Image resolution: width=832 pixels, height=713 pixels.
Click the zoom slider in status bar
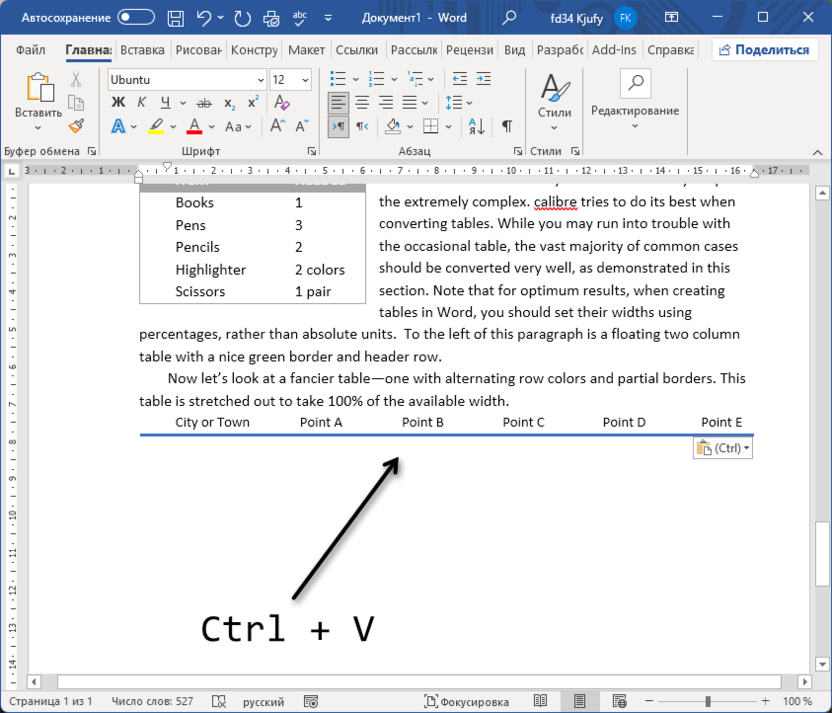click(707, 702)
